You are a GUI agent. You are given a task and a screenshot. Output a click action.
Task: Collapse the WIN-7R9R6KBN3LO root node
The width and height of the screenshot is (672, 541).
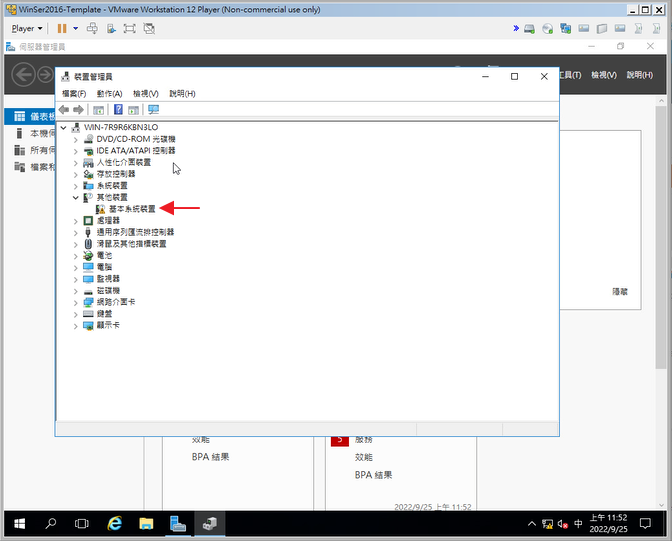click(63, 127)
